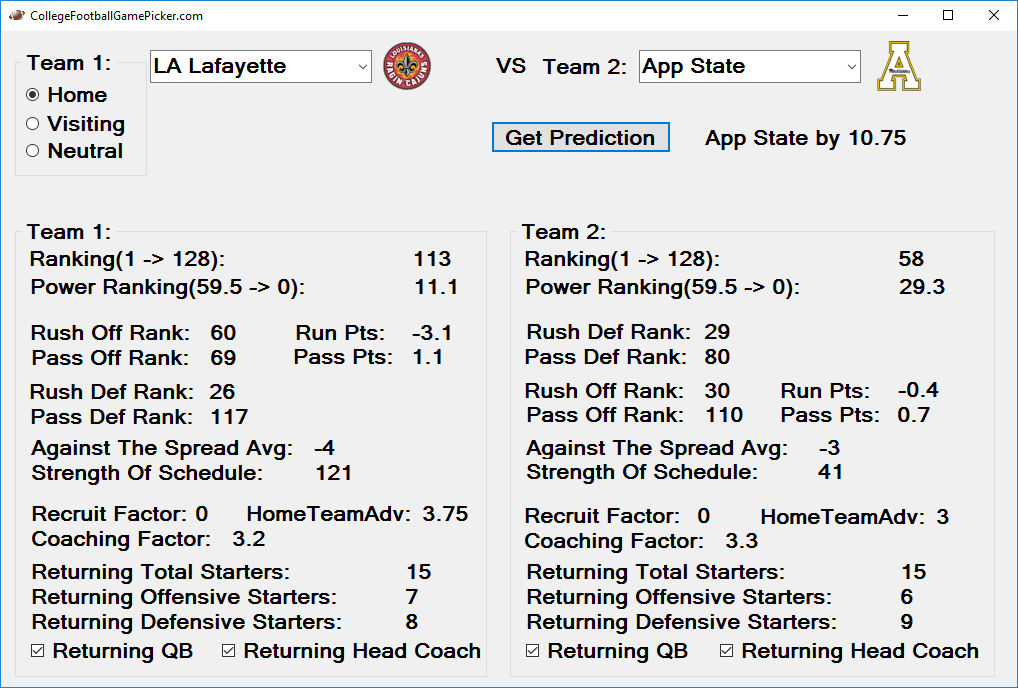Close the CollegeFootballGamePicker window
The width and height of the screenshot is (1018, 688).
pos(993,16)
